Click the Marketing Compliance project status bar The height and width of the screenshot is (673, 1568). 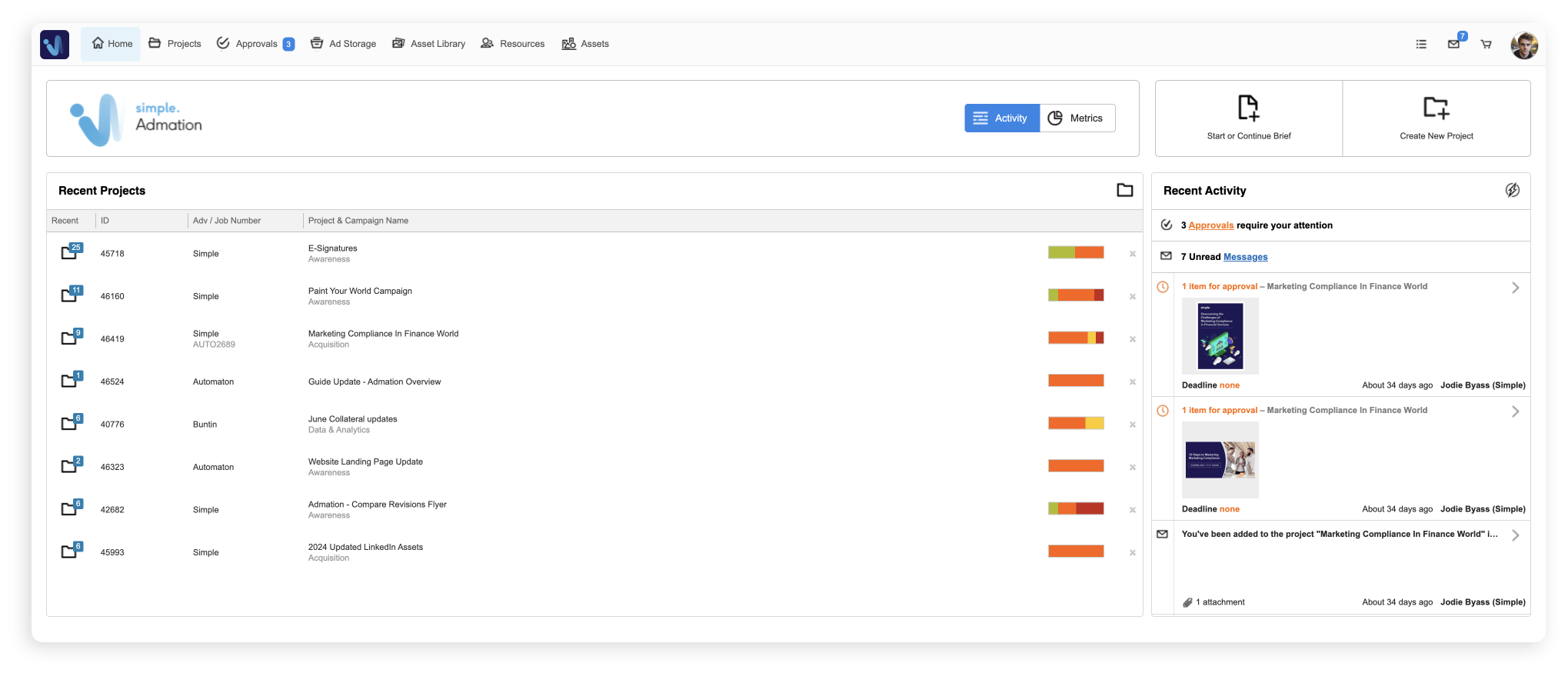click(x=1075, y=338)
